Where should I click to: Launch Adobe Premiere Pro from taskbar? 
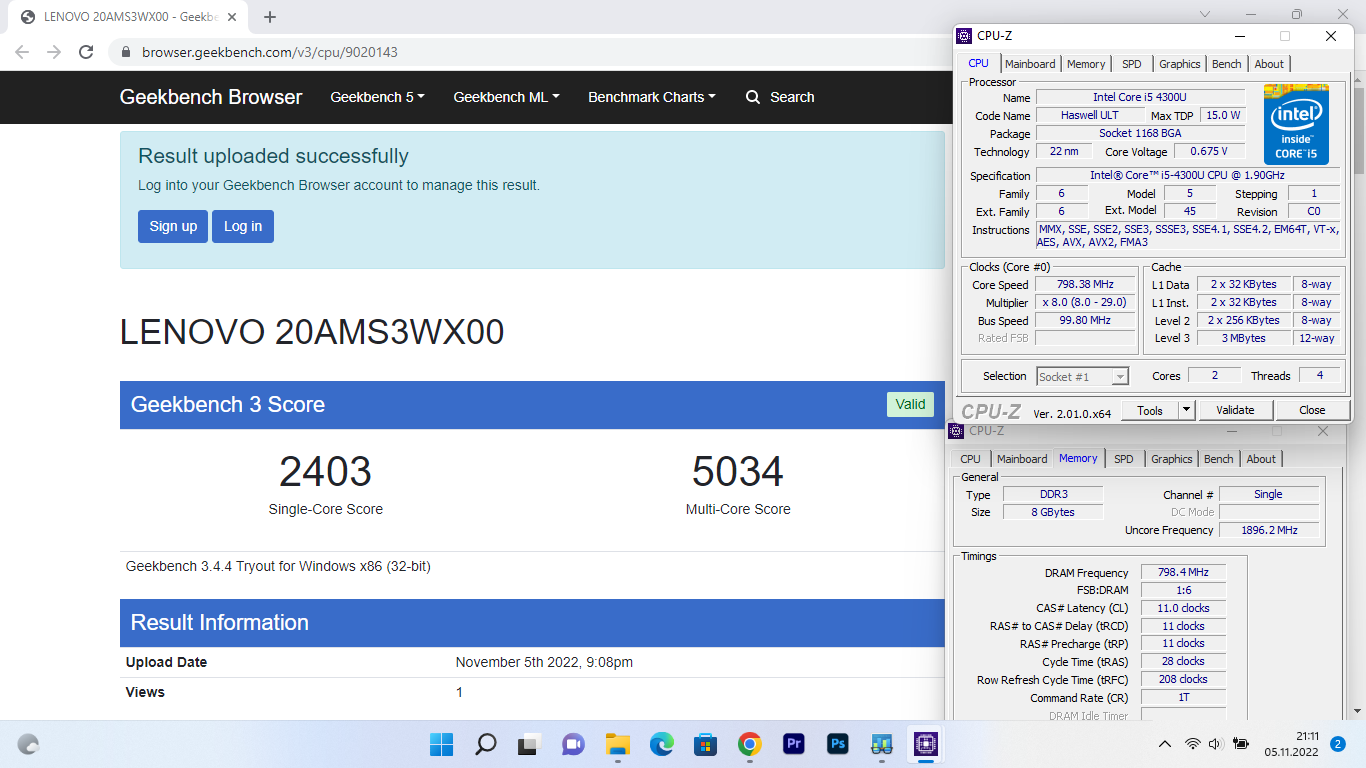tap(794, 744)
